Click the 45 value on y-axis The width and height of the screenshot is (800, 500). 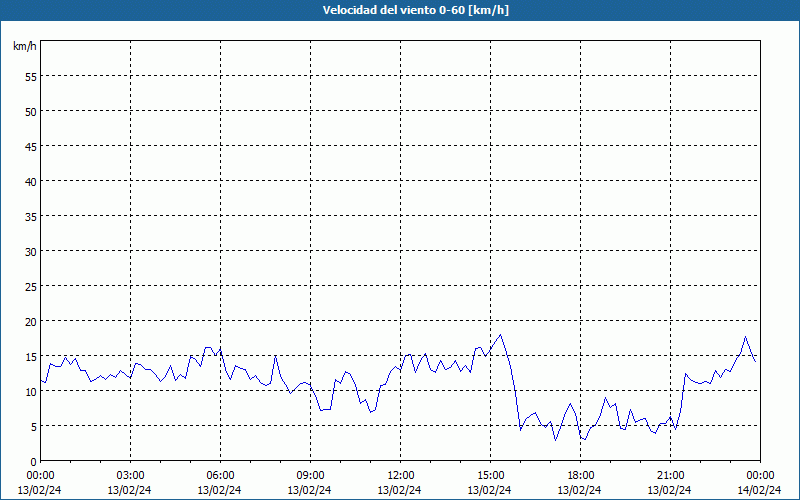(31, 146)
